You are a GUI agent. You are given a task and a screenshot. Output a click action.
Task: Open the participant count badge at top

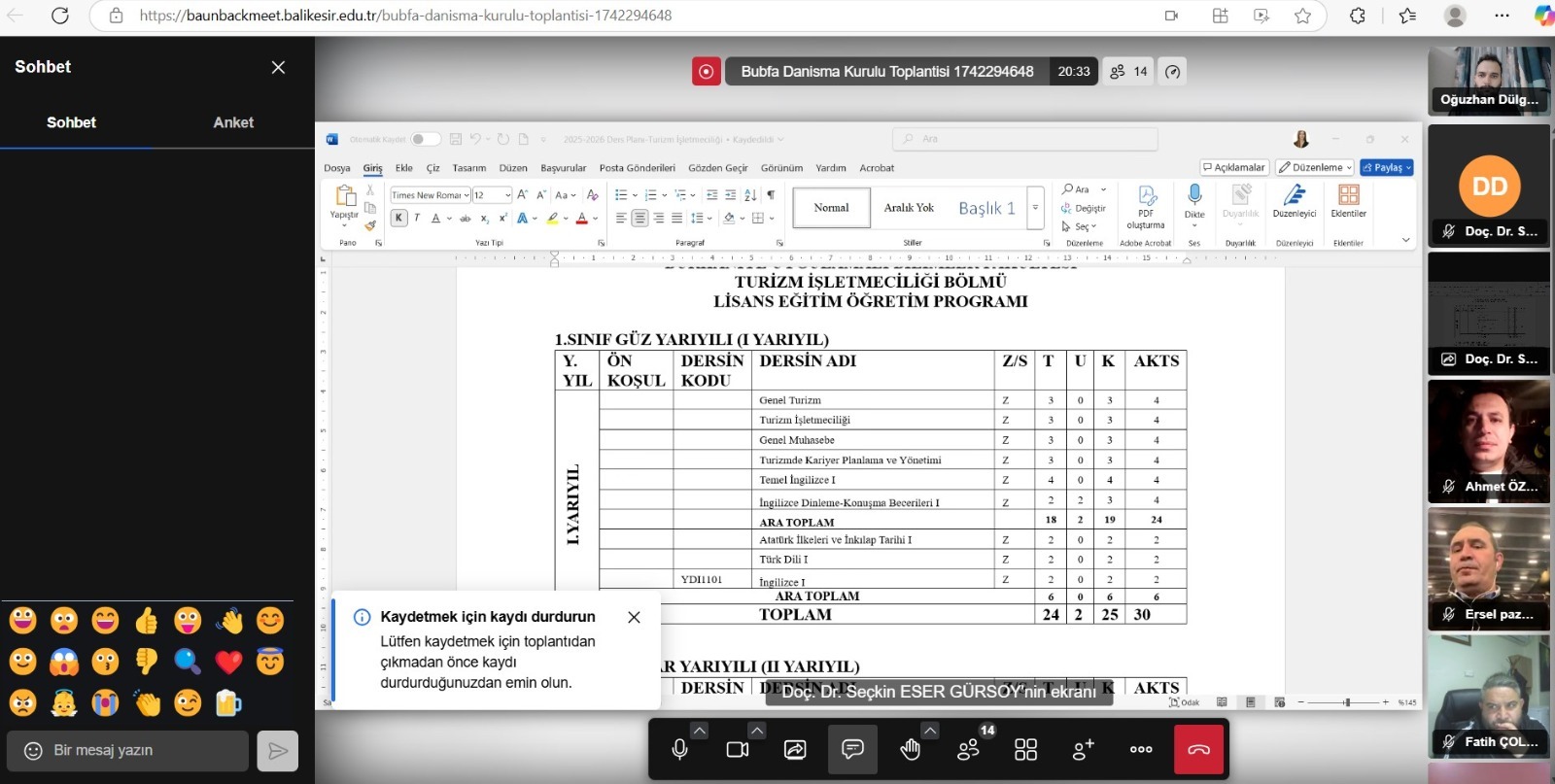[1129, 71]
